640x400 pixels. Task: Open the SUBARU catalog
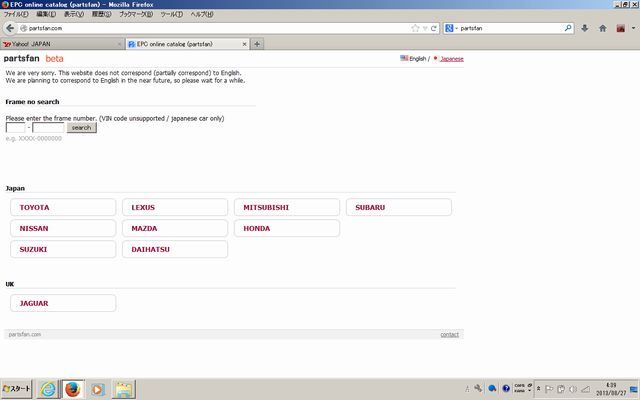pyautogui.click(x=399, y=207)
